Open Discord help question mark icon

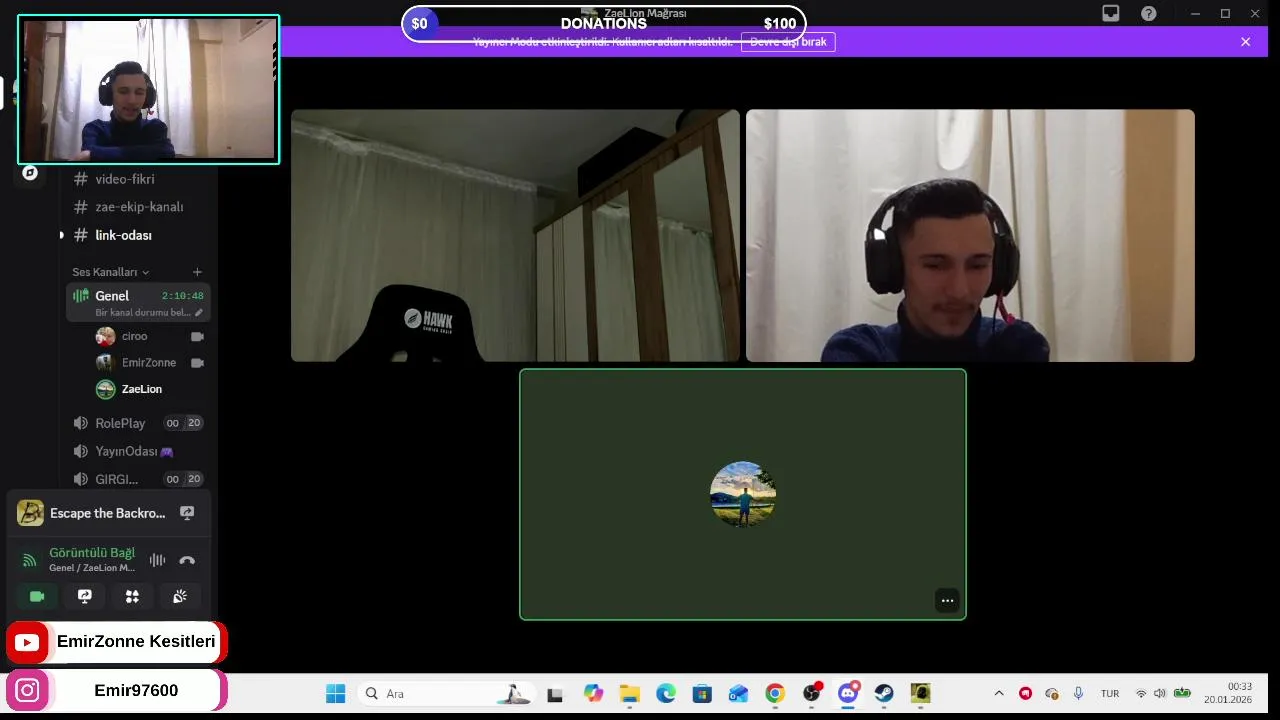(x=1149, y=13)
